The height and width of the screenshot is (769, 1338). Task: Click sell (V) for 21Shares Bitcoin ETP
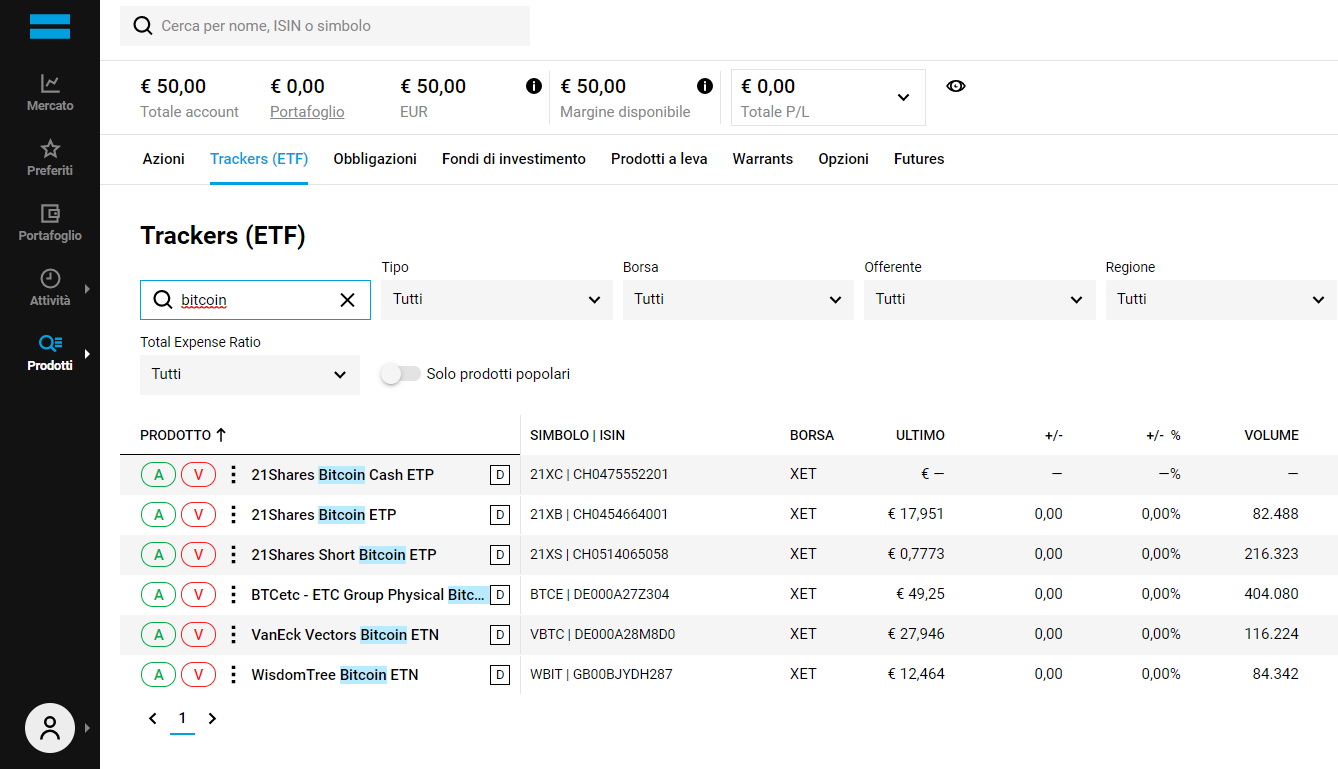tap(198, 515)
